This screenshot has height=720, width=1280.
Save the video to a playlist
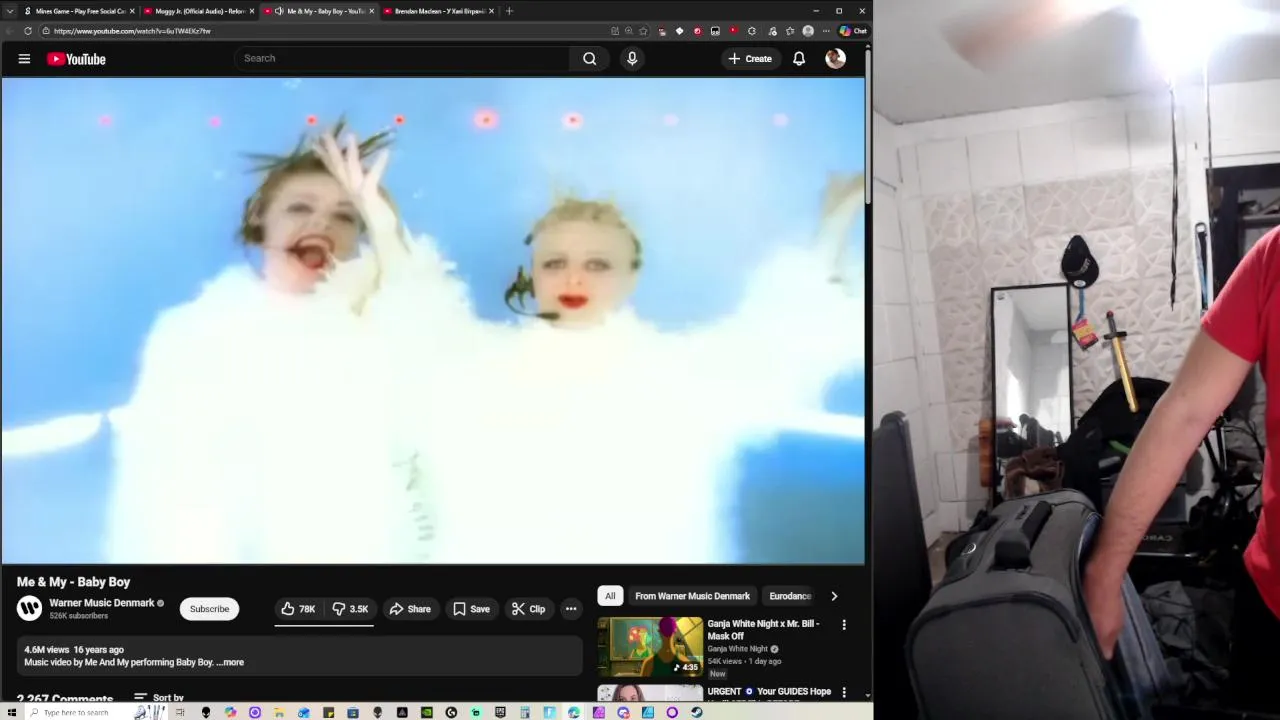point(471,609)
